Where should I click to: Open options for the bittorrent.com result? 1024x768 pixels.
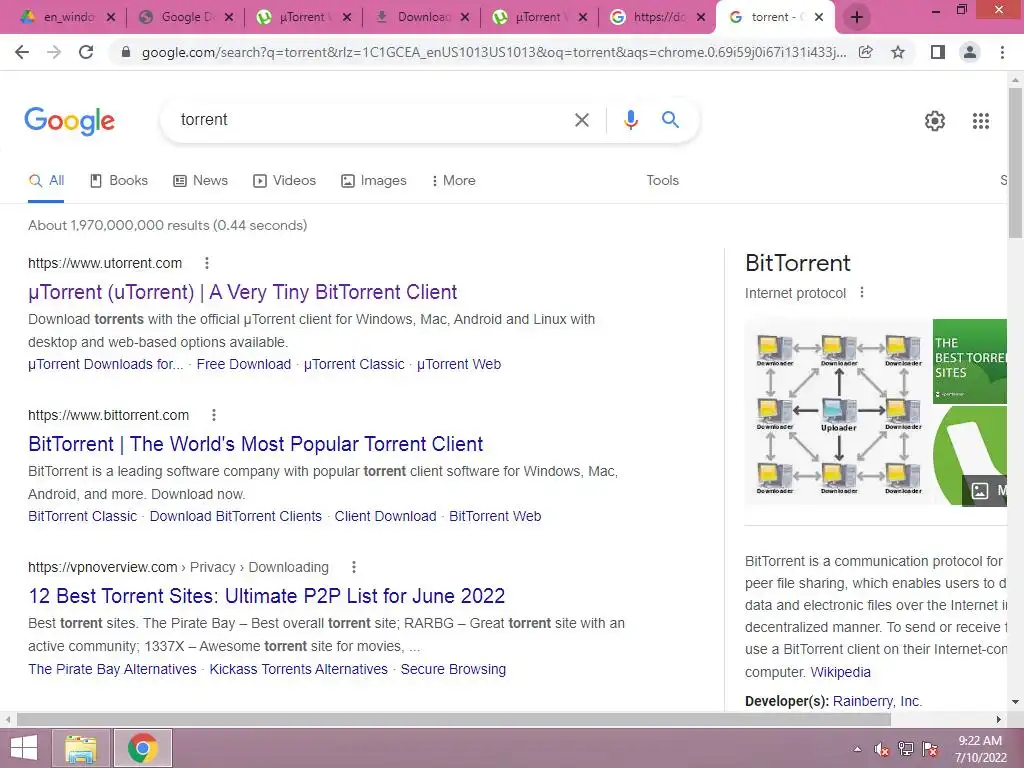214,415
